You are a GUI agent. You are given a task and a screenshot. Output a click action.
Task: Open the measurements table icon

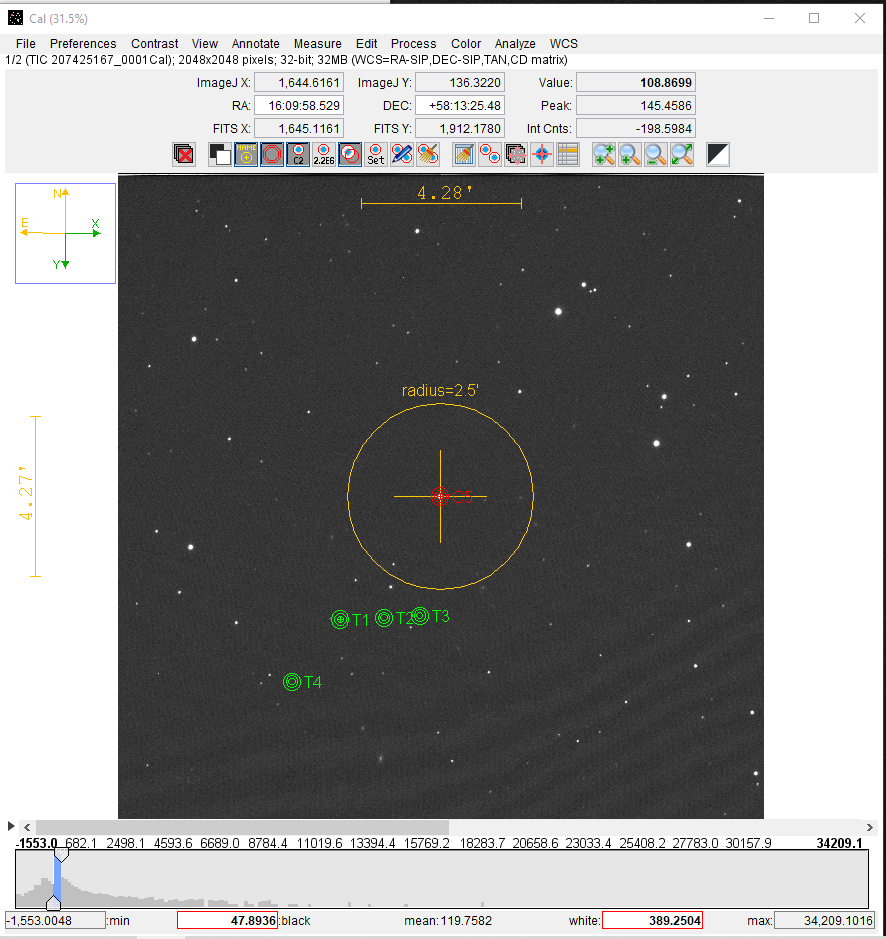click(x=568, y=154)
